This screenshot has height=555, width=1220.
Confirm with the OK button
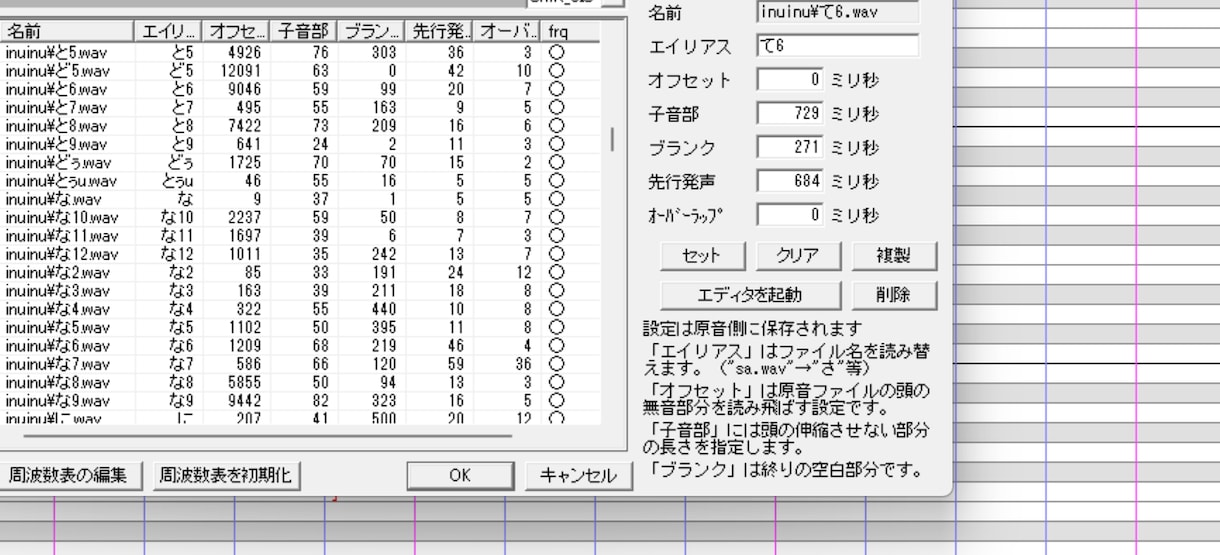pyautogui.click(x=459, y=475)
